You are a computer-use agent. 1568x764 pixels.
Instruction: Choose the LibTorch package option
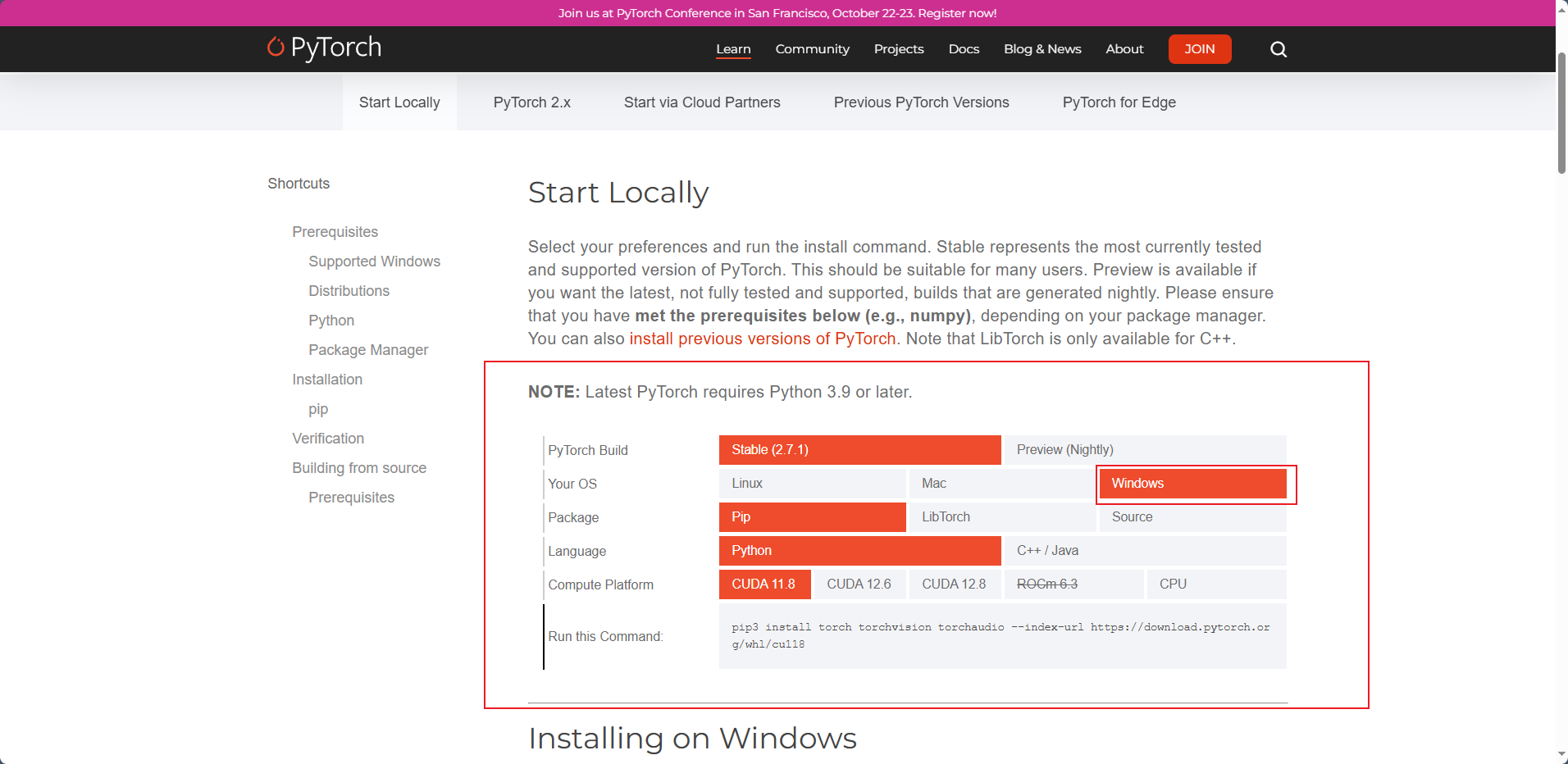tap(1001, 517)
